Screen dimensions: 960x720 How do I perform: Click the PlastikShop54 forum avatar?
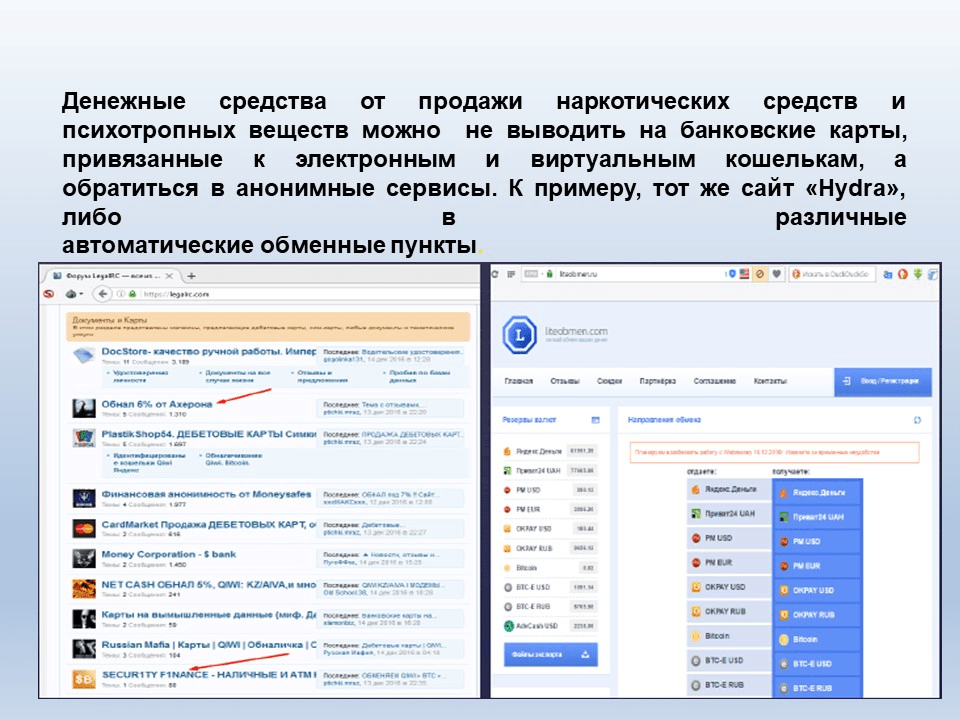(84, 438)
